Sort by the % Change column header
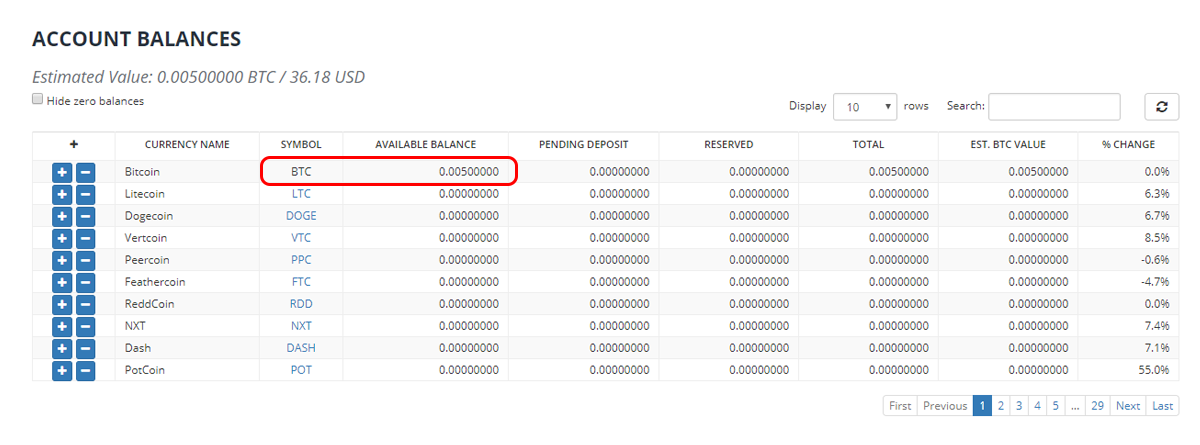Image resolution: width=1200 pixels, height=445 pixels. coord(1128,145)
